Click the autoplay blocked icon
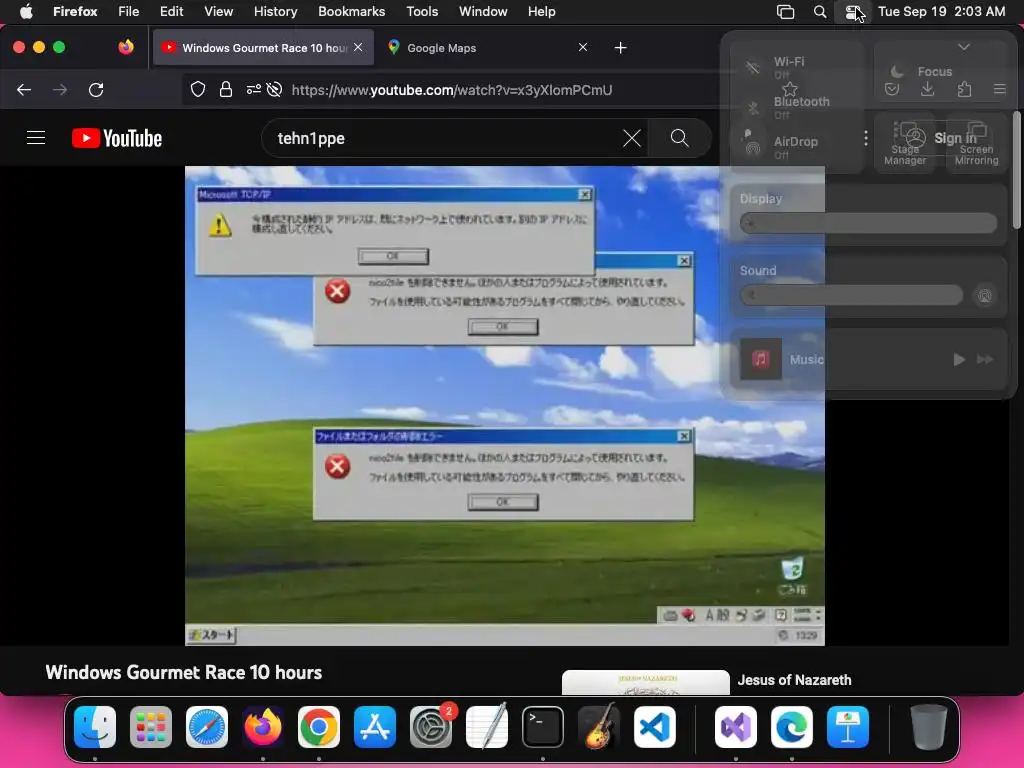Screen dimensions: 1024x768 (274, 90)
